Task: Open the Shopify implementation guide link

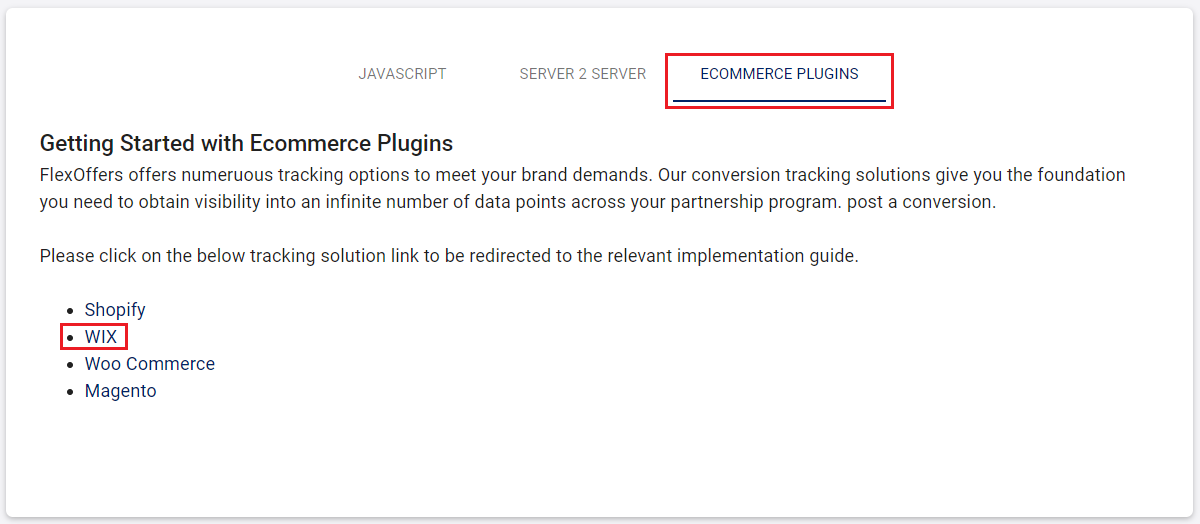Action: (x=115, y=310)
